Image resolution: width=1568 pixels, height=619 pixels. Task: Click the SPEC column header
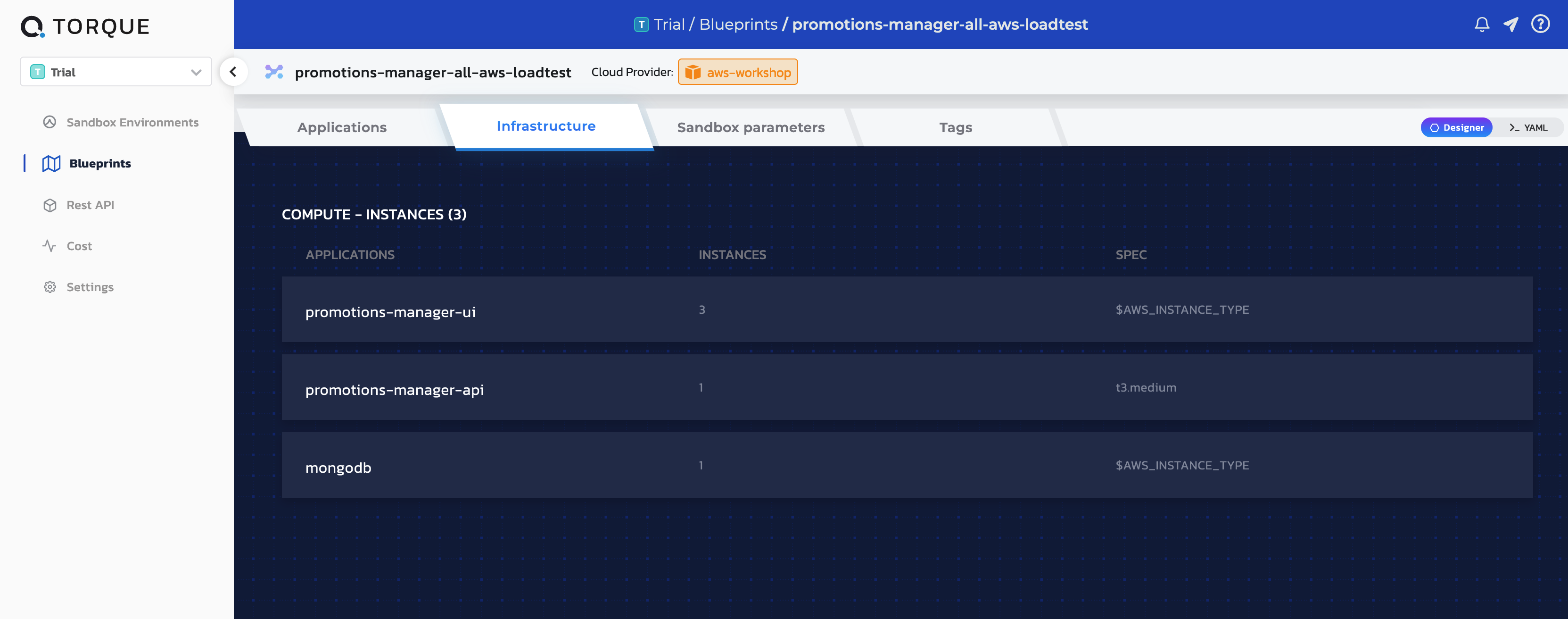[1131, 255]
